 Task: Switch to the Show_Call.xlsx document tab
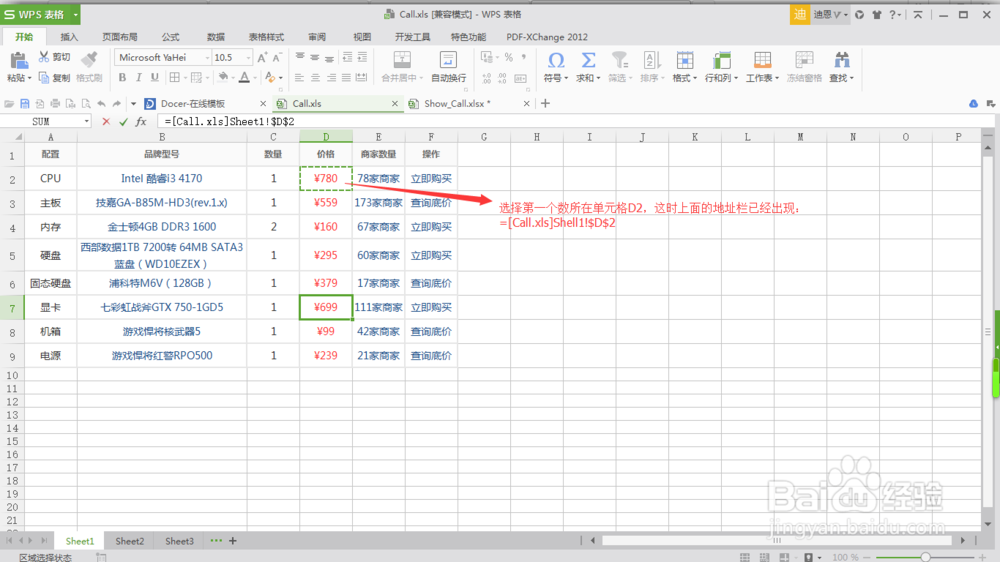pos(457,103)
